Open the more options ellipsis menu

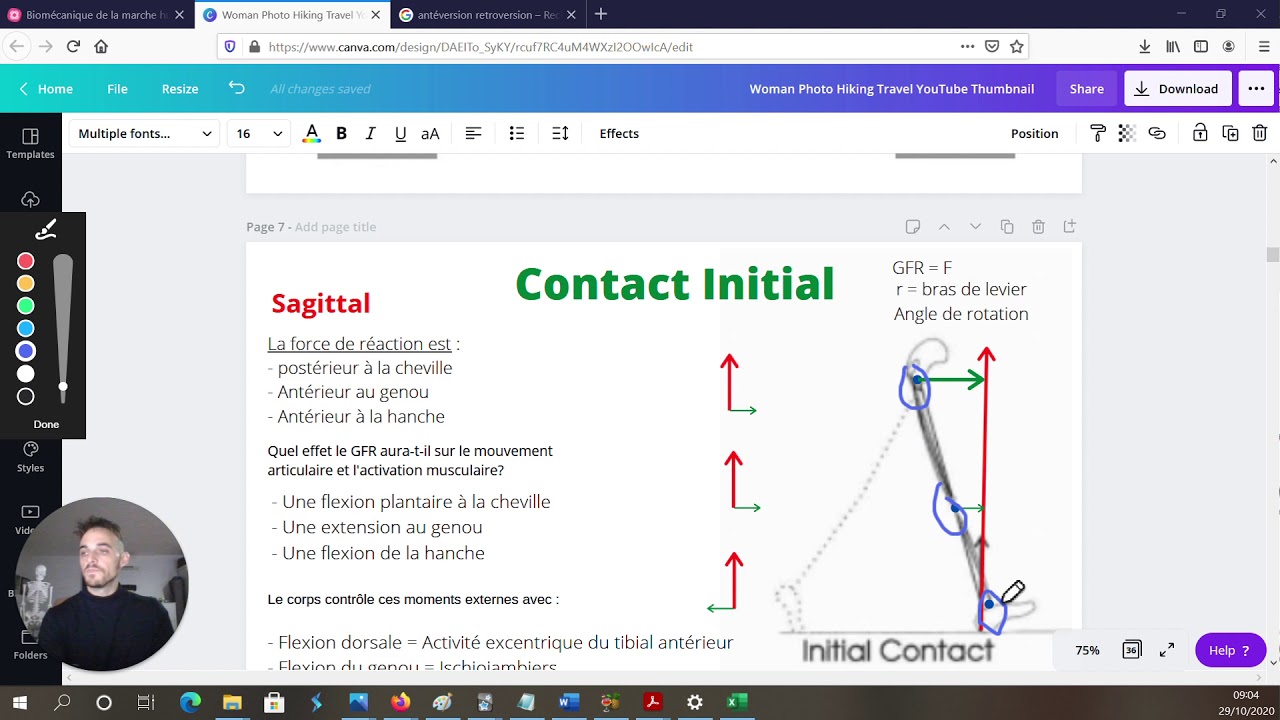pyautogui.click(x=1256, y=88)
